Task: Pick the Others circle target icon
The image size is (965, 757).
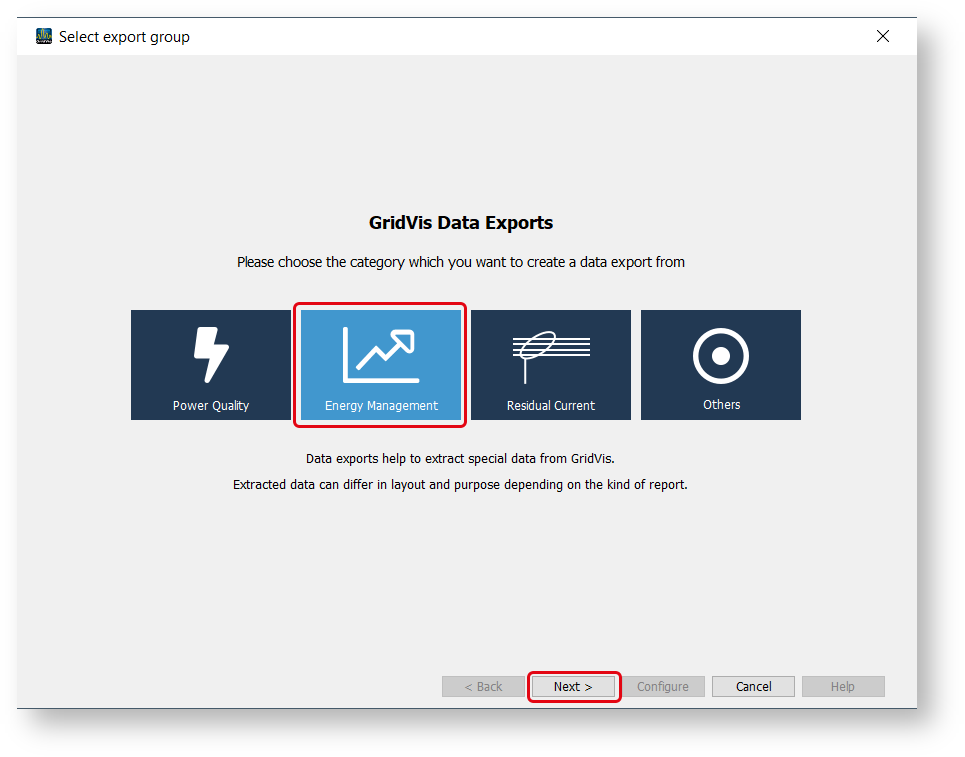Action: (721, 355)
